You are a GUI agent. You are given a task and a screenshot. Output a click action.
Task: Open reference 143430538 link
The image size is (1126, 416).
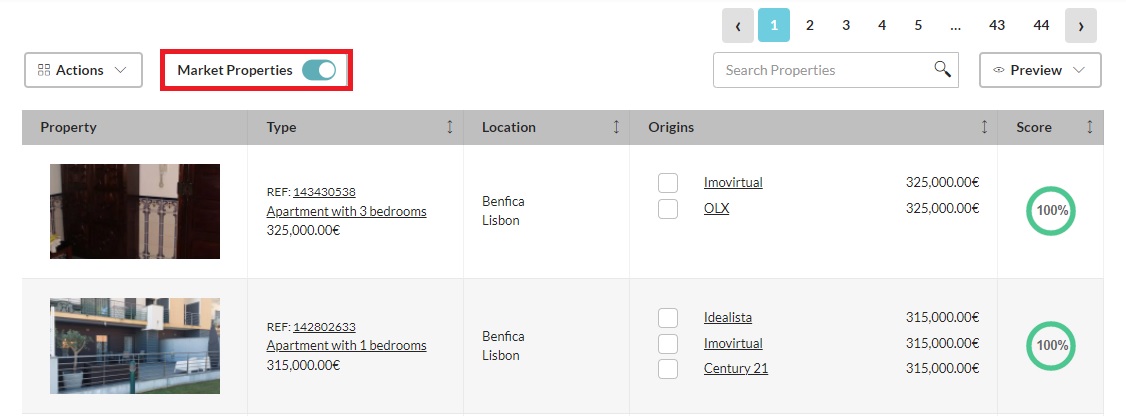coord(324,192)
